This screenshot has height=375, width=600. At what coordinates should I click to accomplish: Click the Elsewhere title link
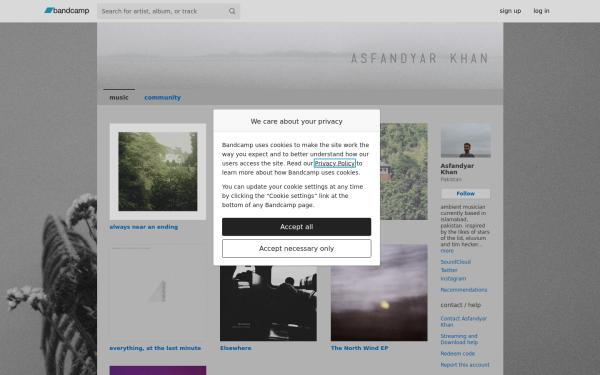pos(236,348)
